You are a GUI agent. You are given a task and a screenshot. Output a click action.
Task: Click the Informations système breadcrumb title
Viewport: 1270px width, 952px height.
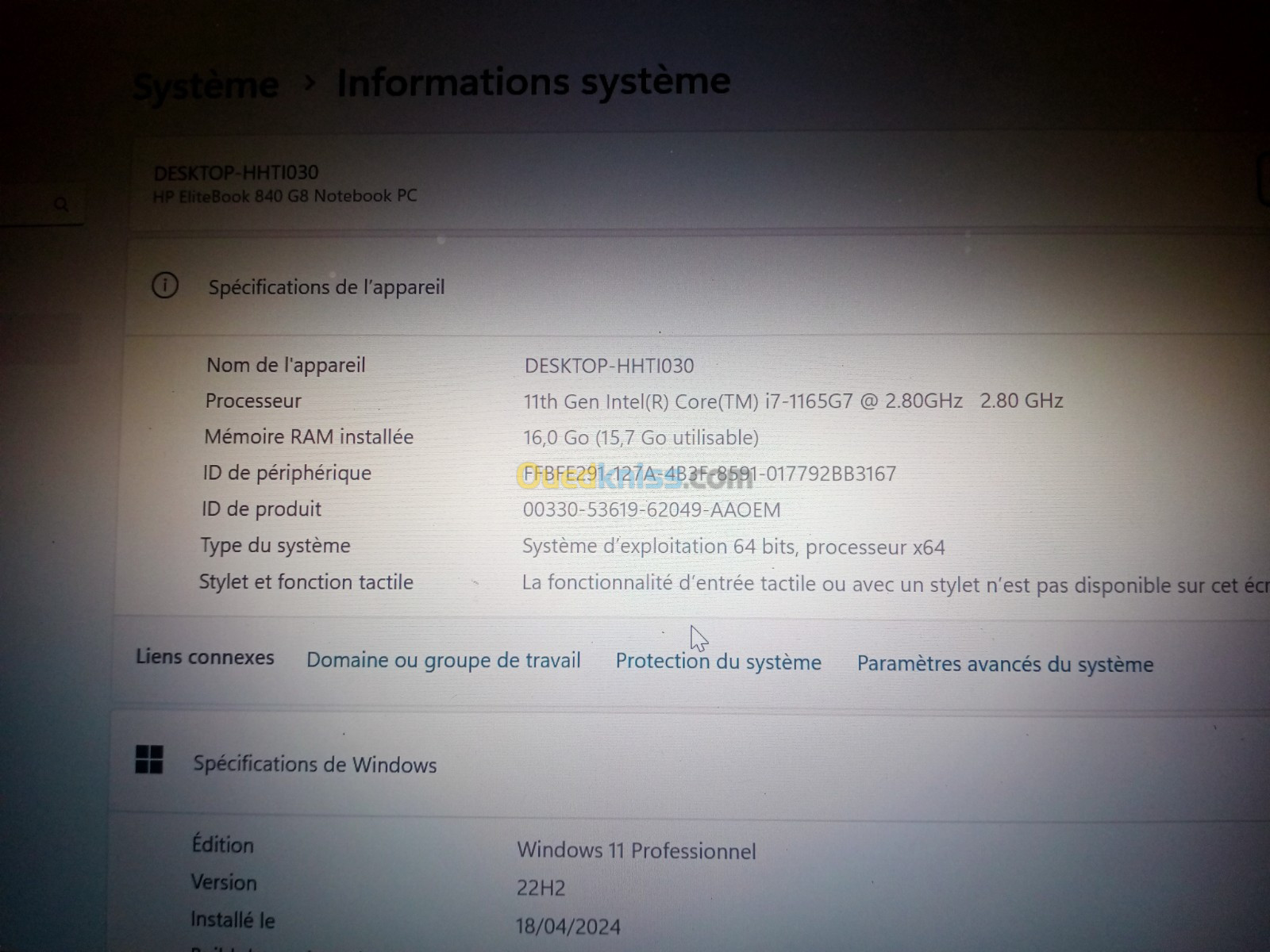point(533,82)
